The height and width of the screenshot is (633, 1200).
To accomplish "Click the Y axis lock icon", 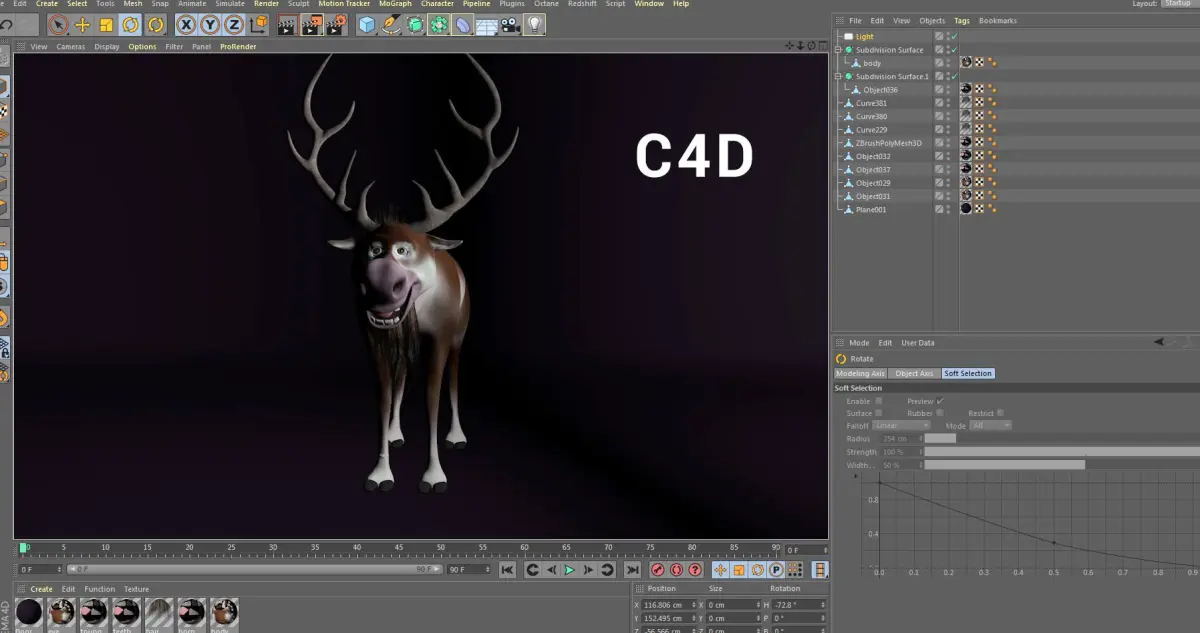I will point(210,25).
